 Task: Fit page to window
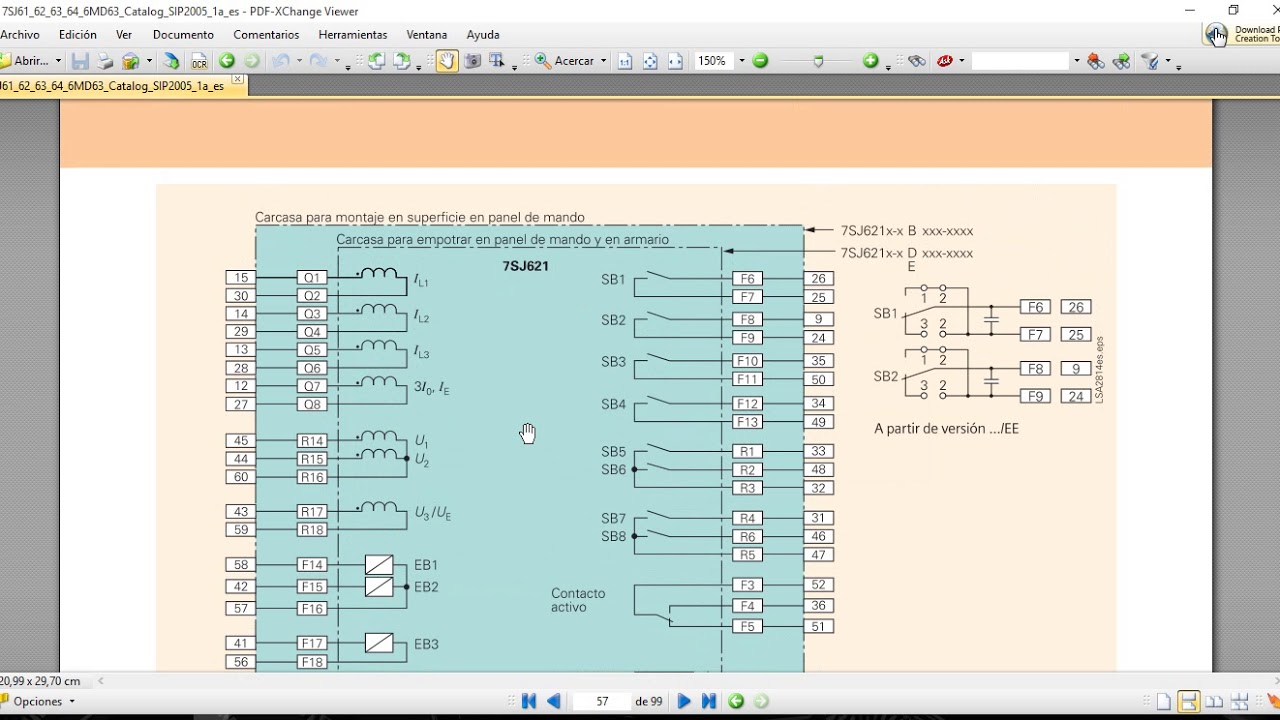[x=650, y=61]
